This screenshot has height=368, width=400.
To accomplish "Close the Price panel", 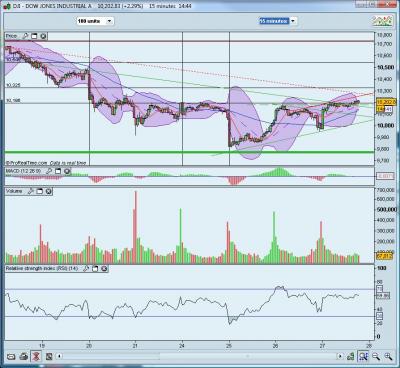I will pyautogui.click(x=43, y=36).
